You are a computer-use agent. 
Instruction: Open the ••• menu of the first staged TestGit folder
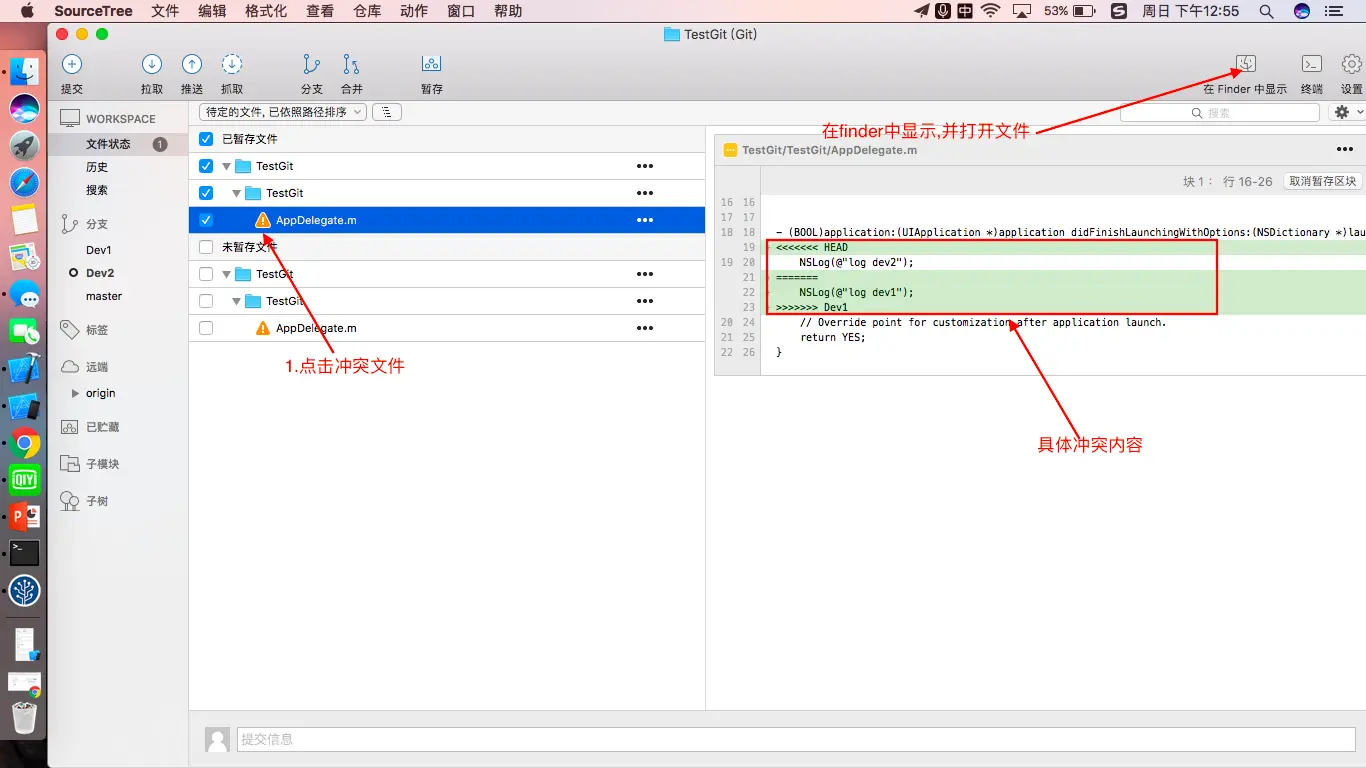(645, 166)
